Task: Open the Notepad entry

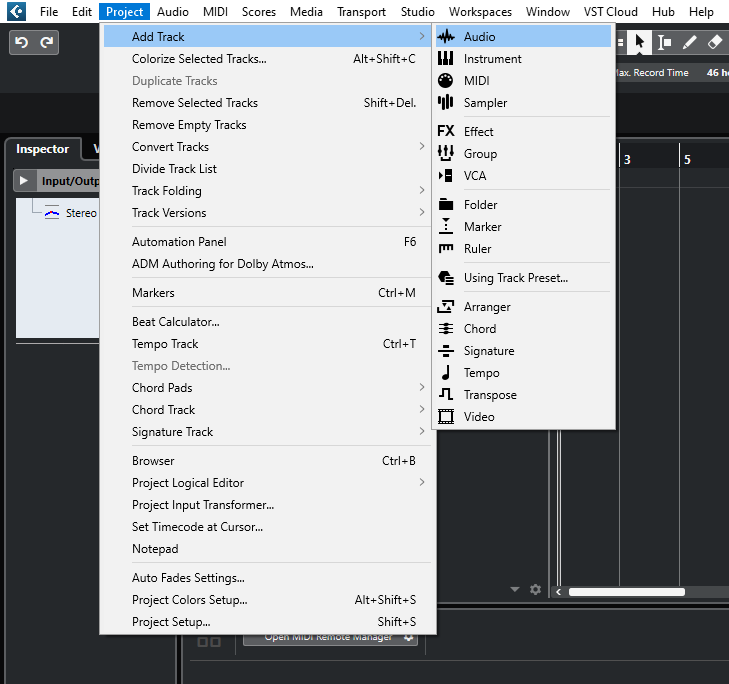Action: 268,548
